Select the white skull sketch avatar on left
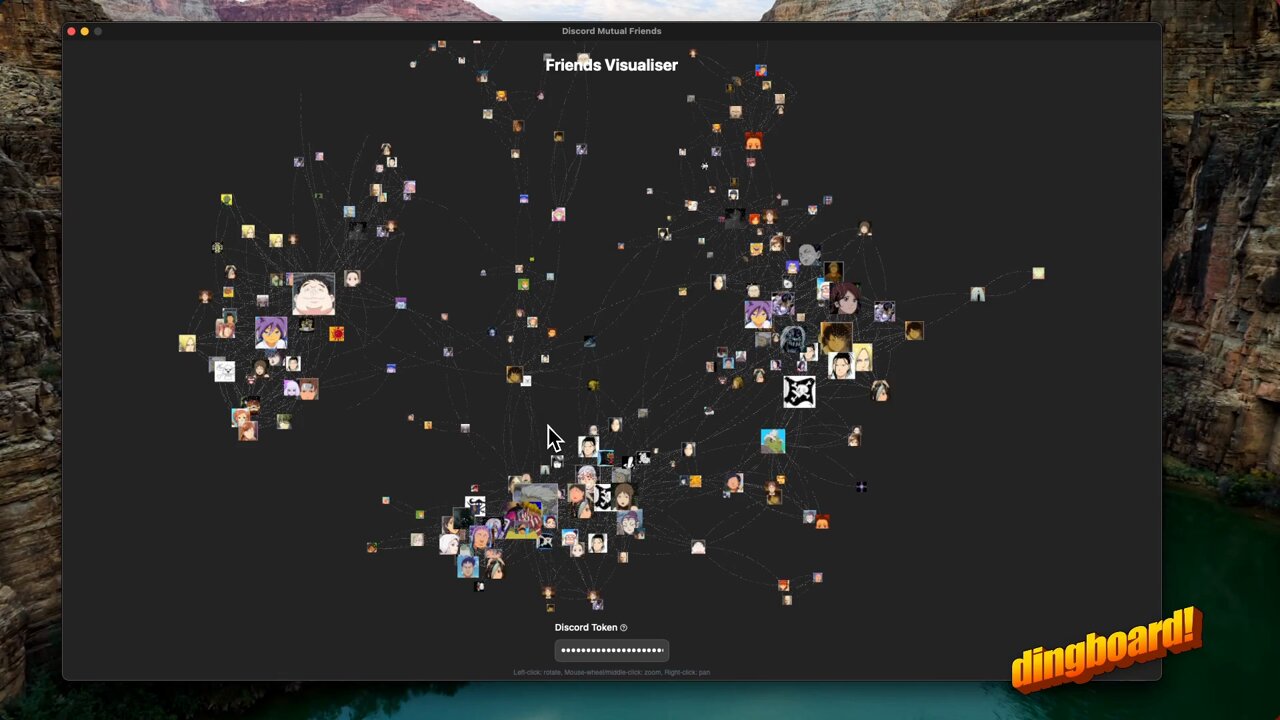This screenshot has height=720, width=1280. click(225, 371)
